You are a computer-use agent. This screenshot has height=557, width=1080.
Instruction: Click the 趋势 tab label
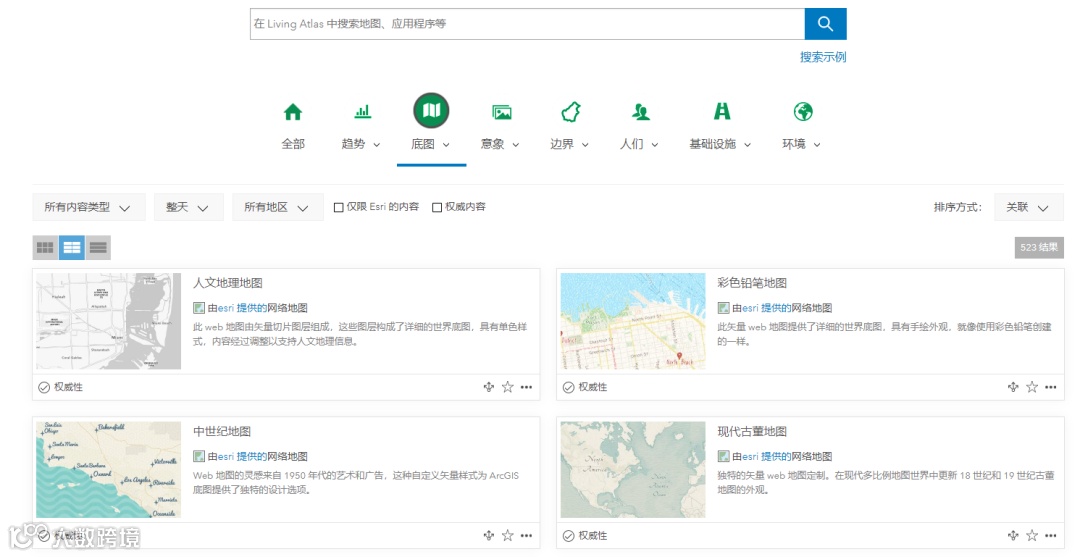click(x=353, y=144)
